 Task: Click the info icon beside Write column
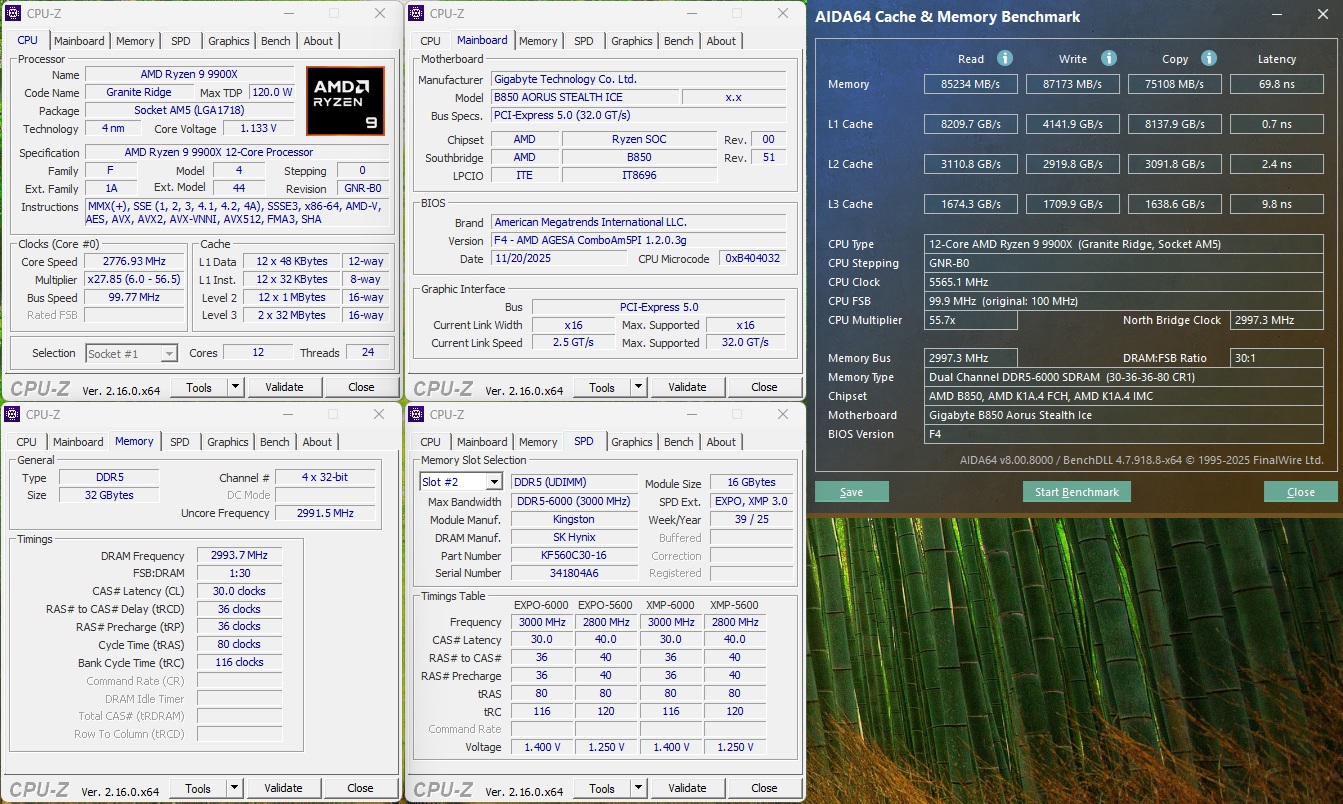click(x=1108, y=59)
